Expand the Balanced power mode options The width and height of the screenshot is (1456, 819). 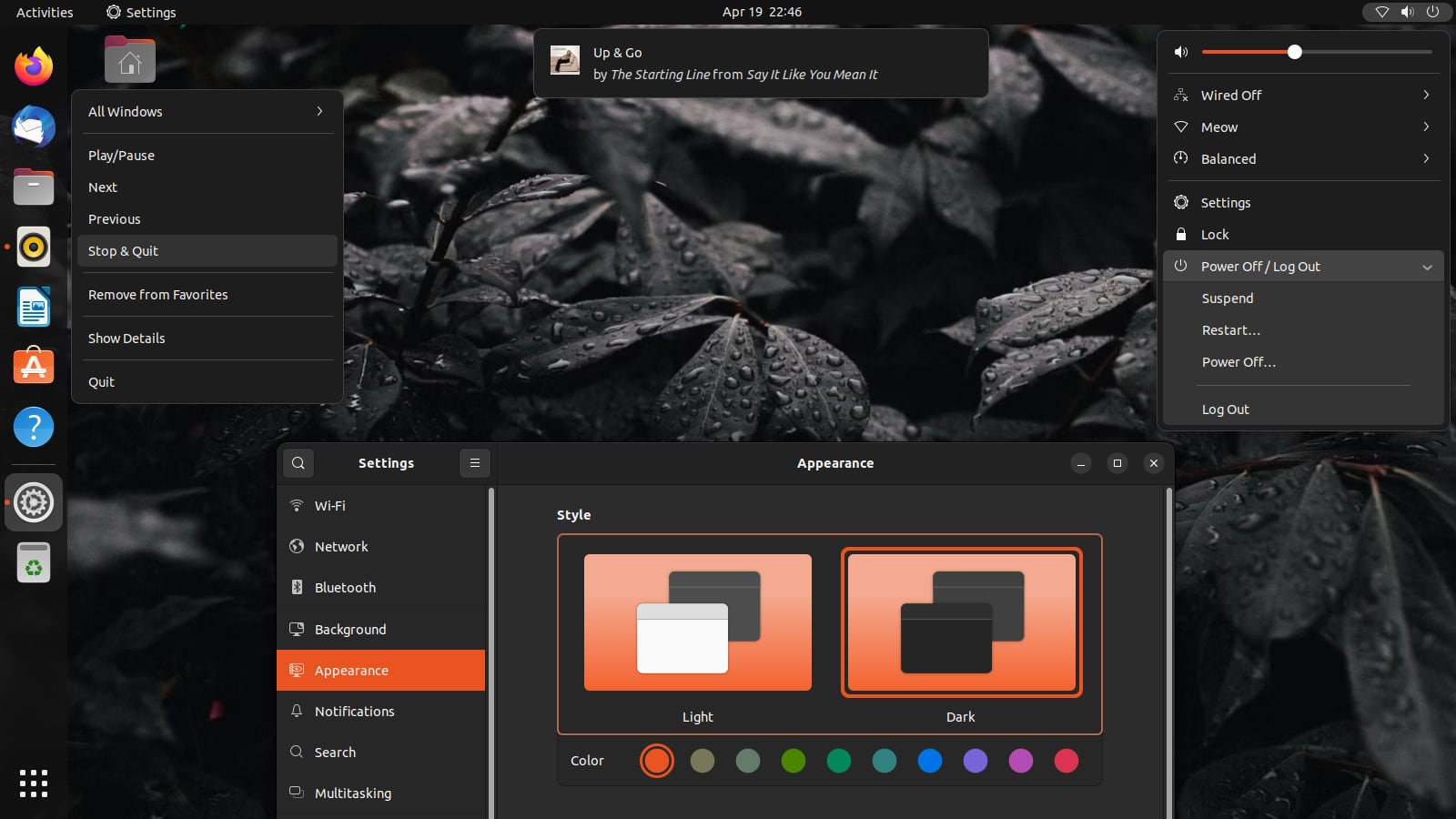coord(1301,158)
